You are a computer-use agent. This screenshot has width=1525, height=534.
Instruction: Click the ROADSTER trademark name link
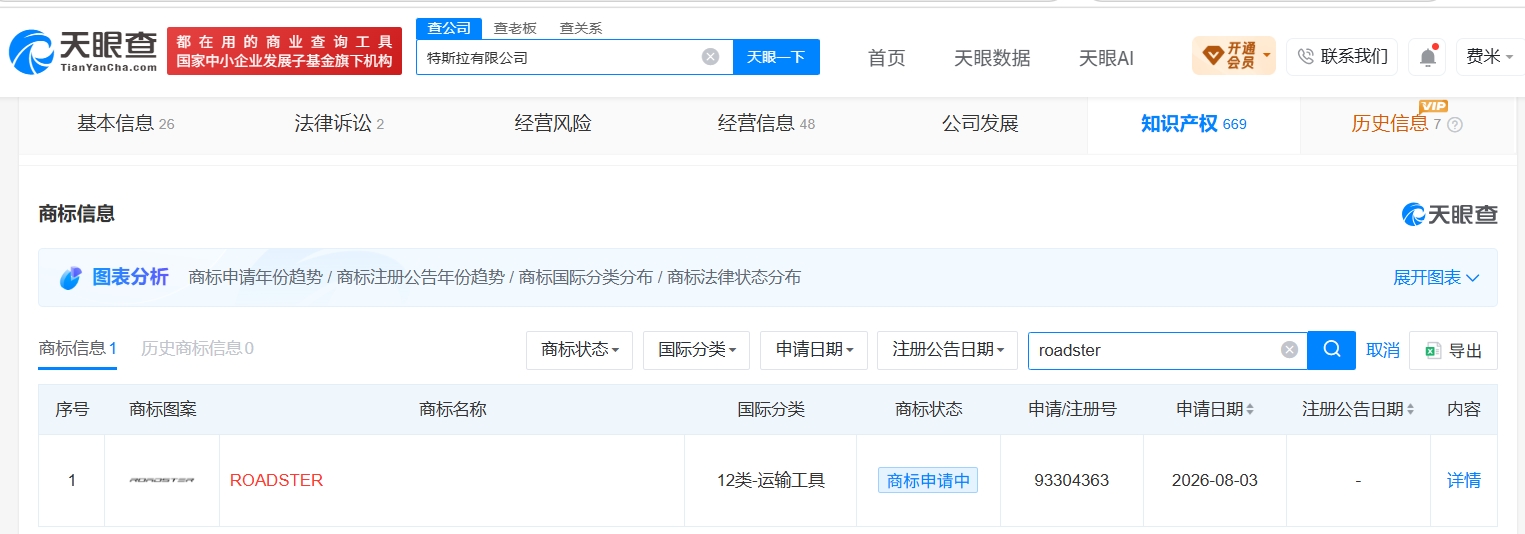[x=276, y=480]
